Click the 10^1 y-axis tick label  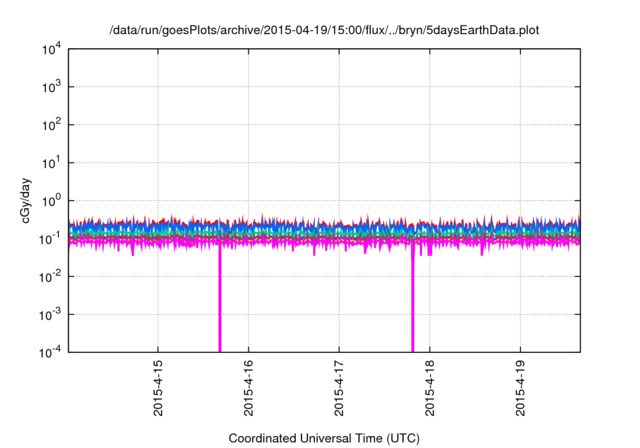point(52,163)
